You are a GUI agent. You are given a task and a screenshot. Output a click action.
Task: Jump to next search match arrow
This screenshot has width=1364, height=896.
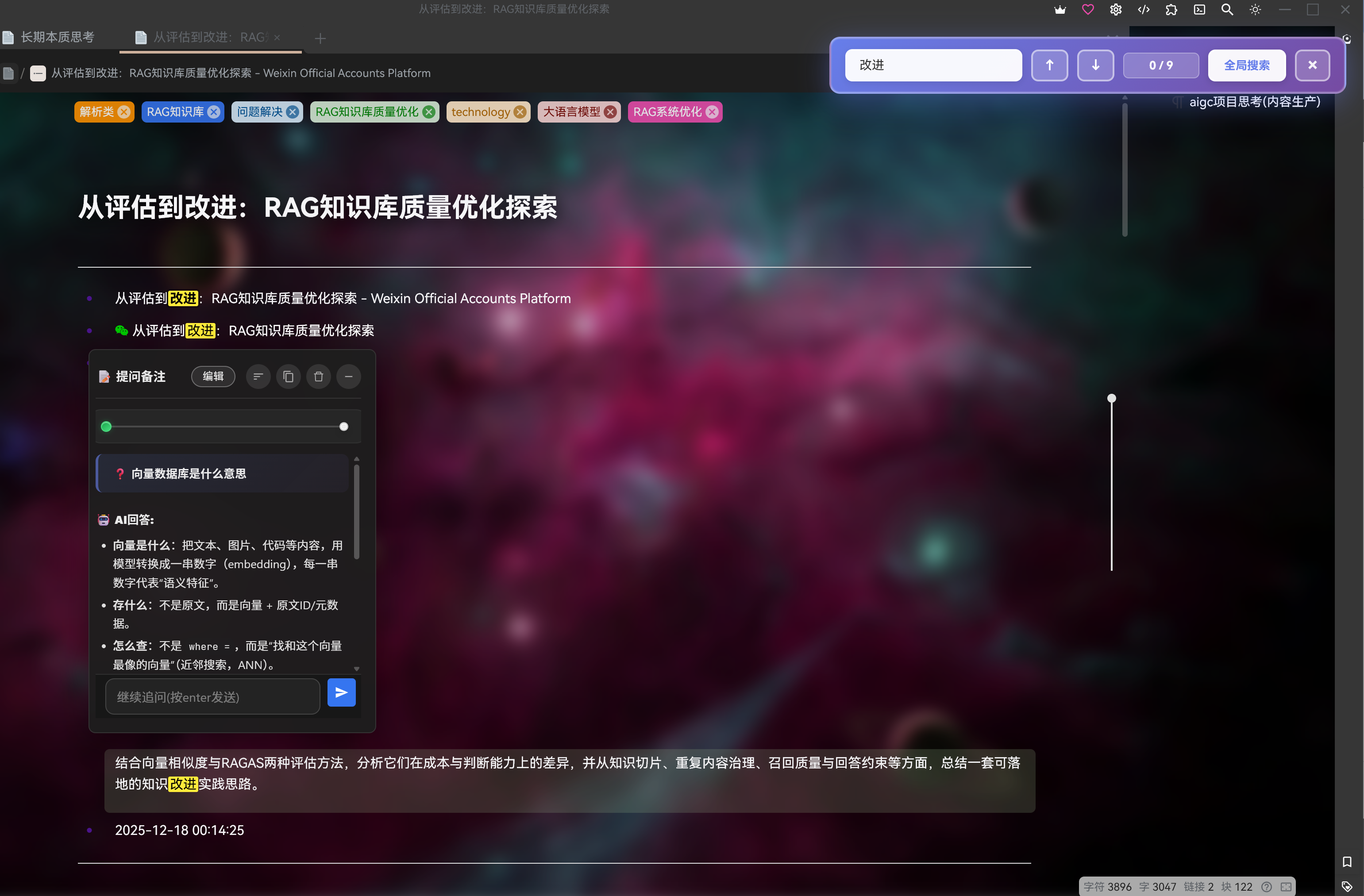click(1095, 65)
